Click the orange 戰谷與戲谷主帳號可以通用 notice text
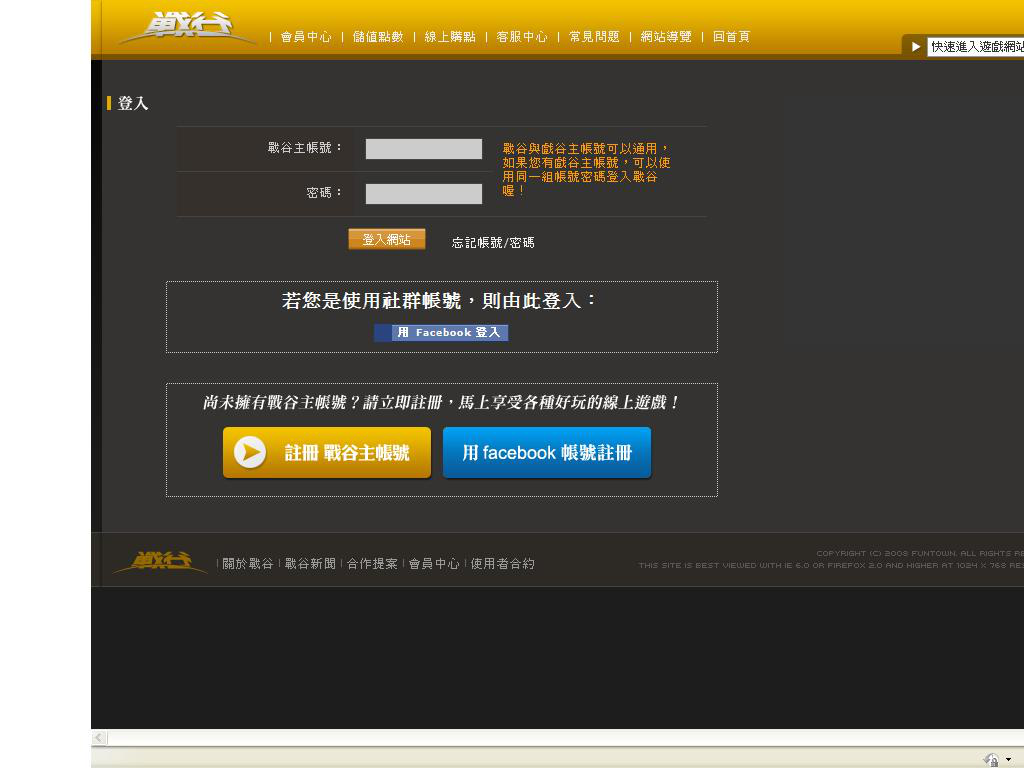Screen dimensions: 1024x768 [x=586, y=170]
